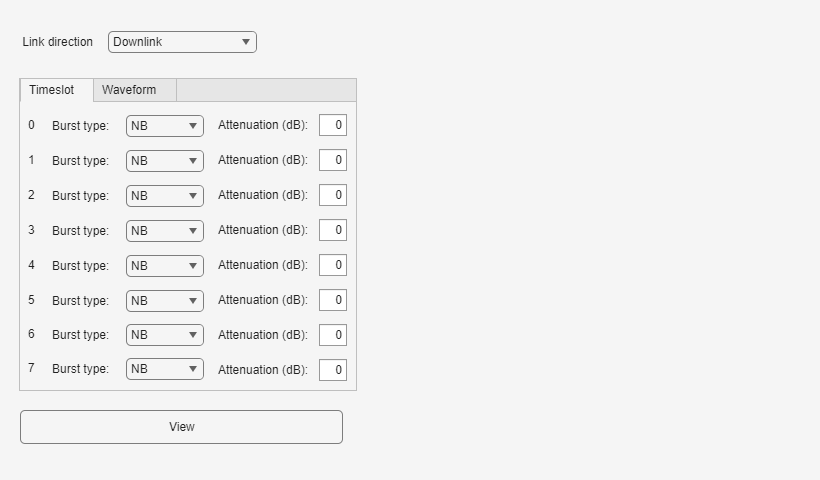This screenshot has height=480, width=820.
Task: Select the Attenuation field for timeslot 7
Action: [333, 370]
